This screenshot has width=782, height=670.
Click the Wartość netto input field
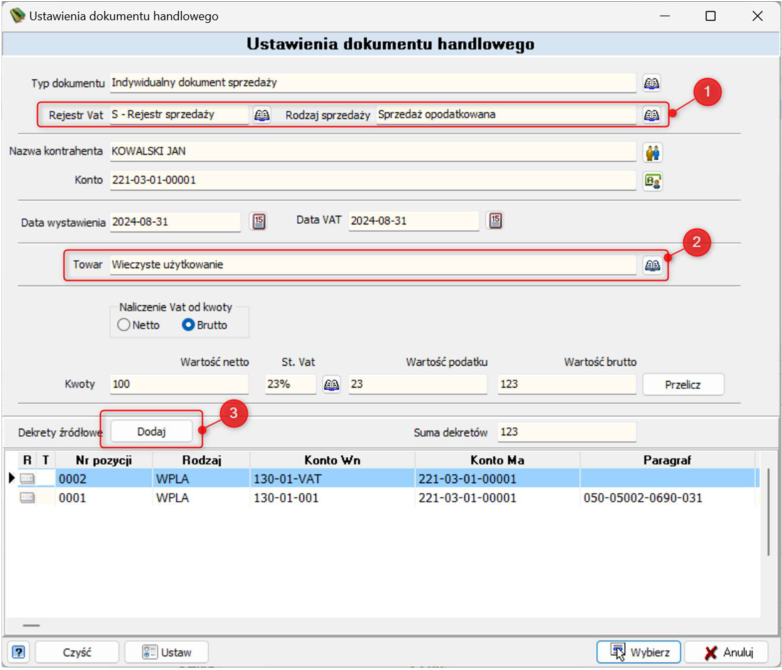(x=180, y=384)
